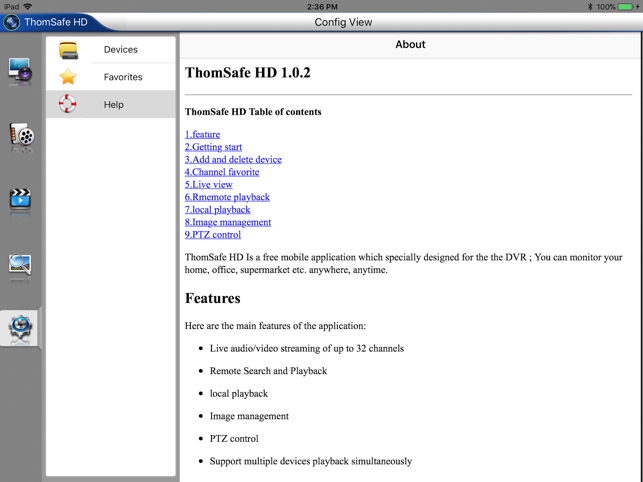Follow the 2.Getting start link
This screenshot has height=482, width=643.
click(x=213, y=147)
